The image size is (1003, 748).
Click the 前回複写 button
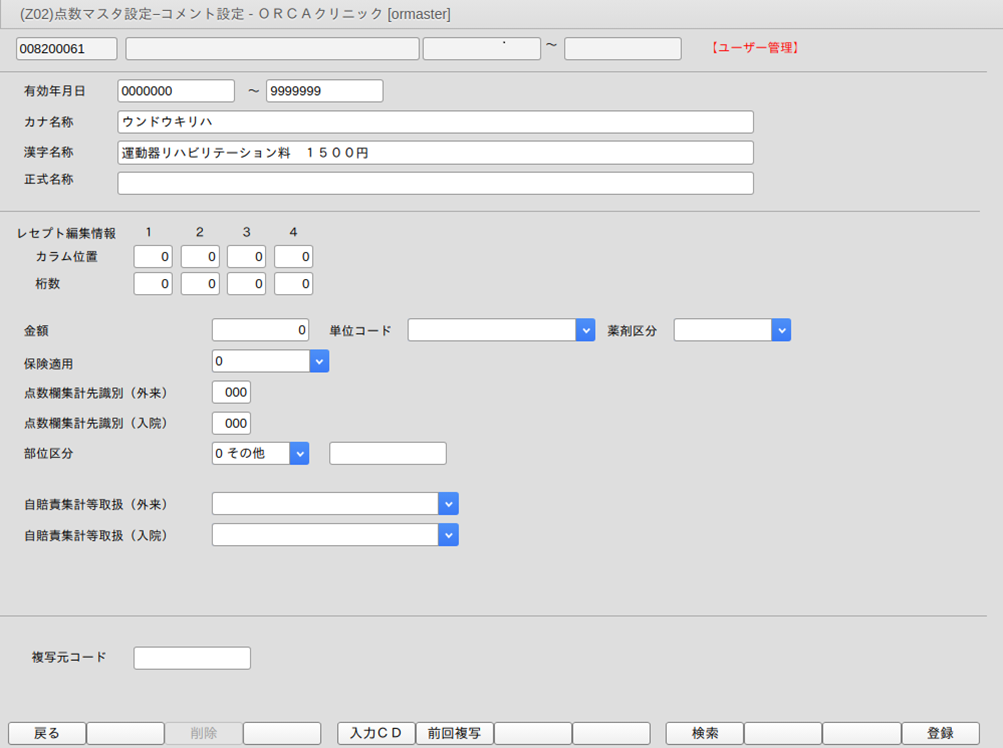point(454,733)
